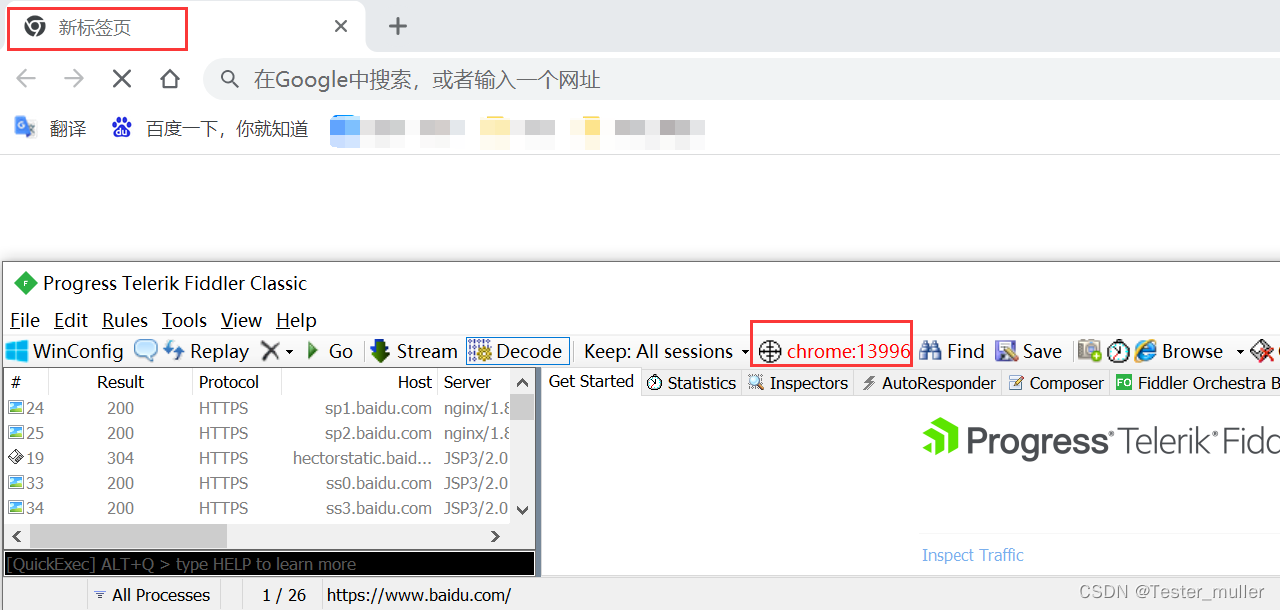Click the horizontal scrollbar right arrow in sessions
Screen dimensions: 1280x610
(x=496, y=537)
